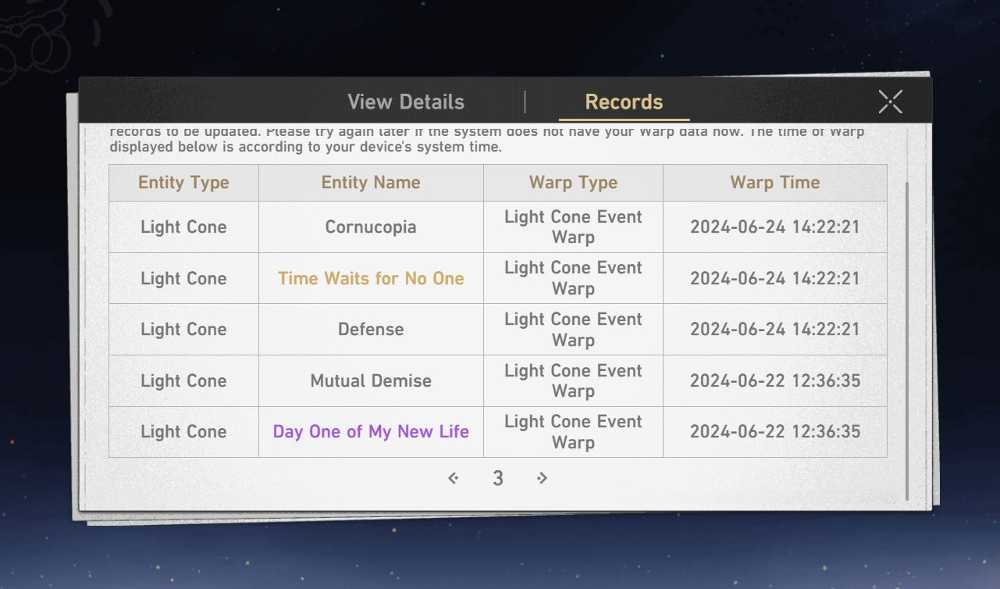Switch to the View Details tab
The width and height of the screenshot is (1000, 589).
tap(406, 102)
